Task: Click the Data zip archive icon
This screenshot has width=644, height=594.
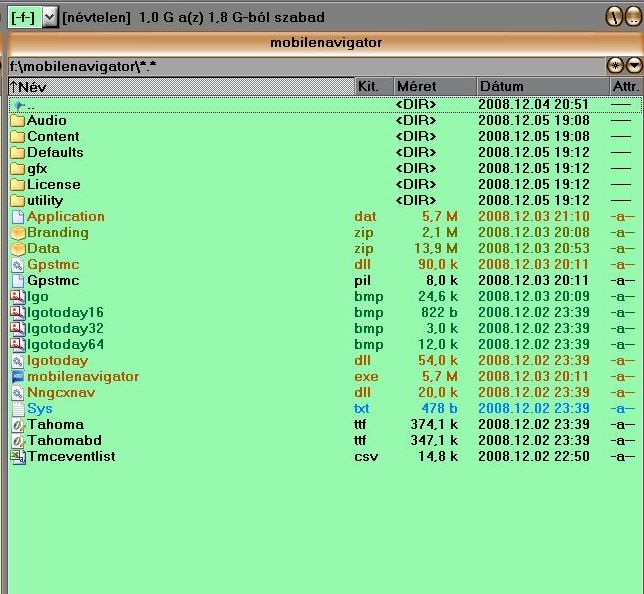Action: (18, 249)
